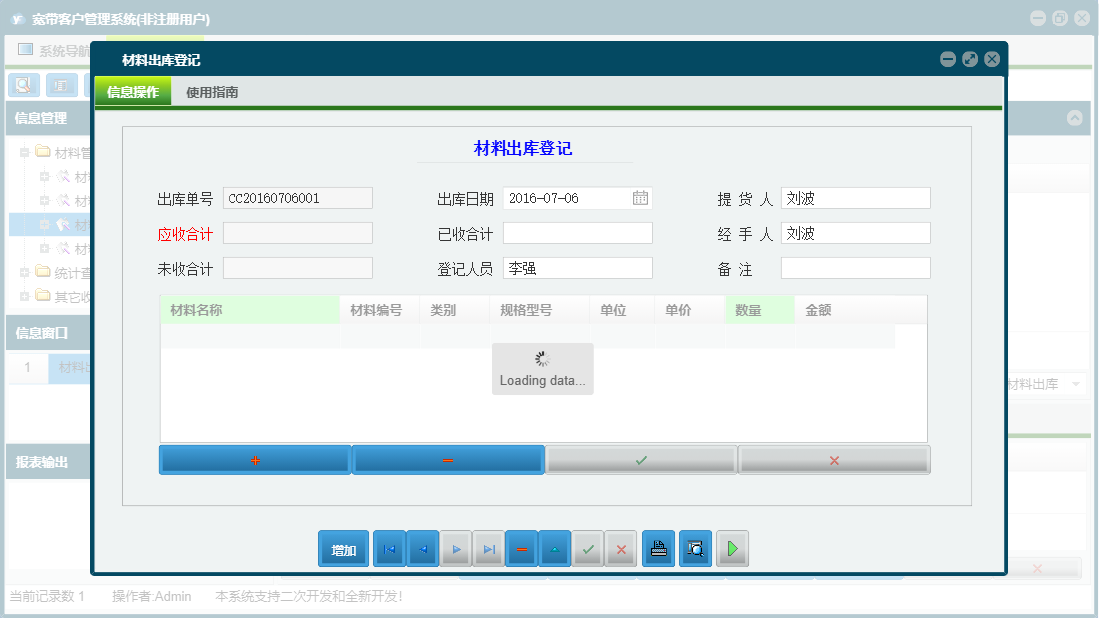Jump to last record with the last-record icon

pyautogui.click(x=488, y=548)
